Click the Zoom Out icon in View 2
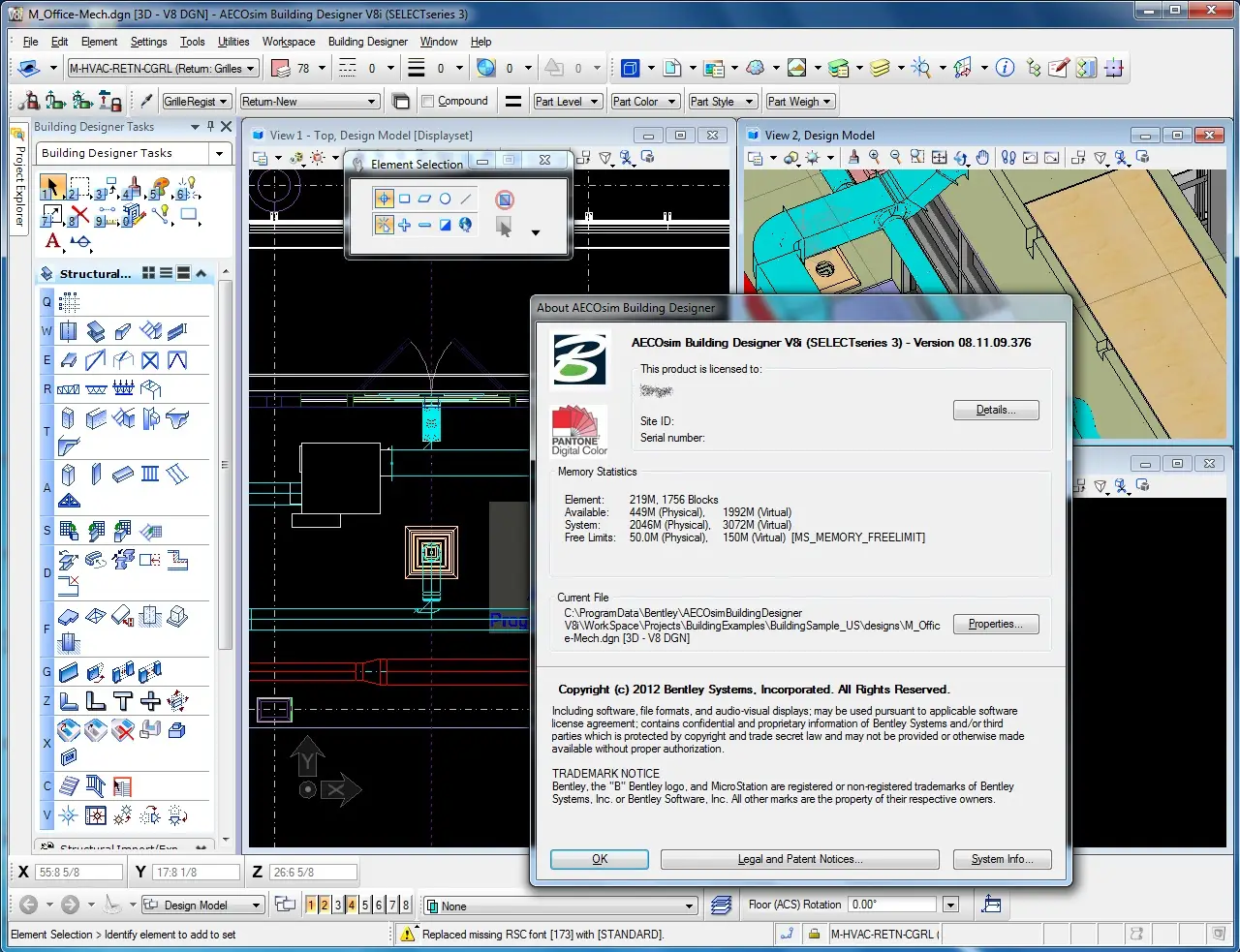Viewport: 1240px width, 952px height. tap(895, 157)
